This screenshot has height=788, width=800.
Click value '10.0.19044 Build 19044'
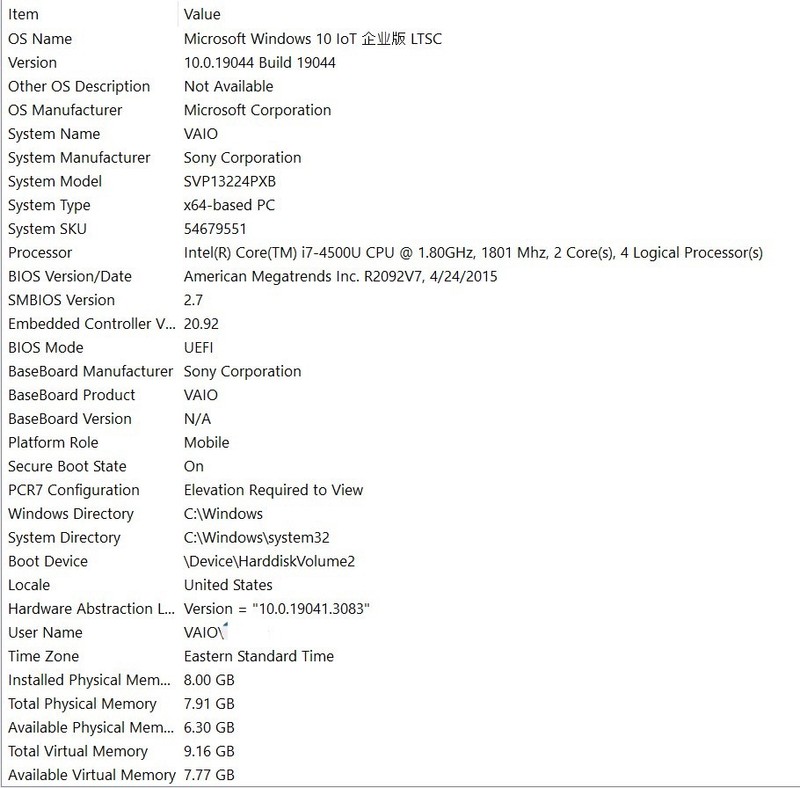(260, 63)
